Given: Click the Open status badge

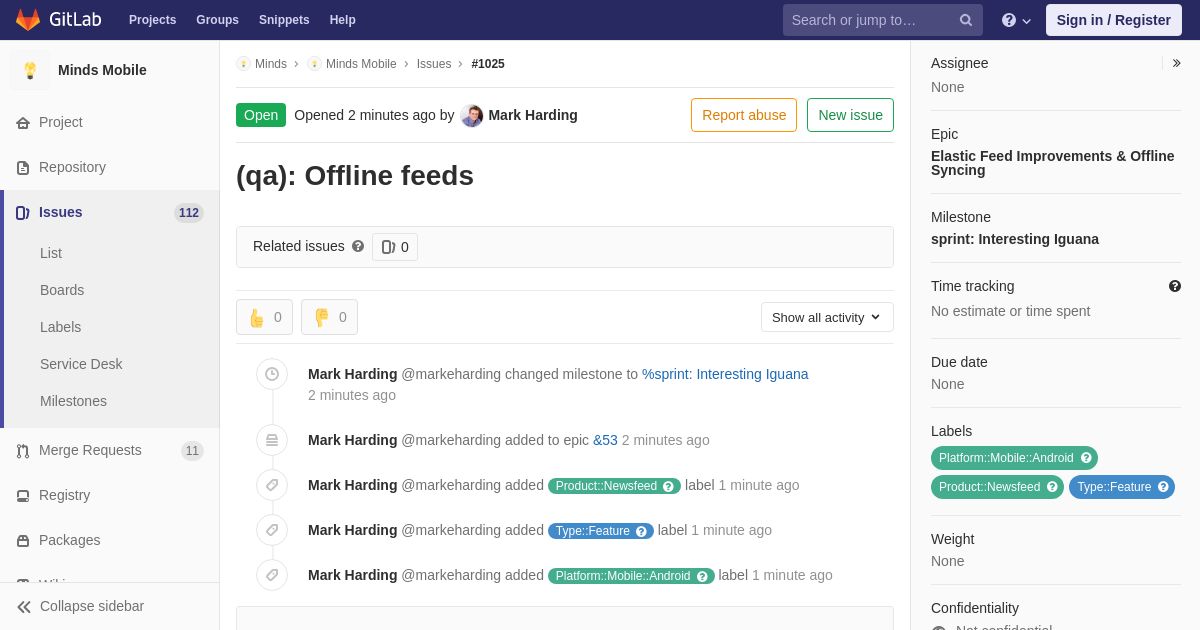Looking at the screenshot, I should 261,115.
